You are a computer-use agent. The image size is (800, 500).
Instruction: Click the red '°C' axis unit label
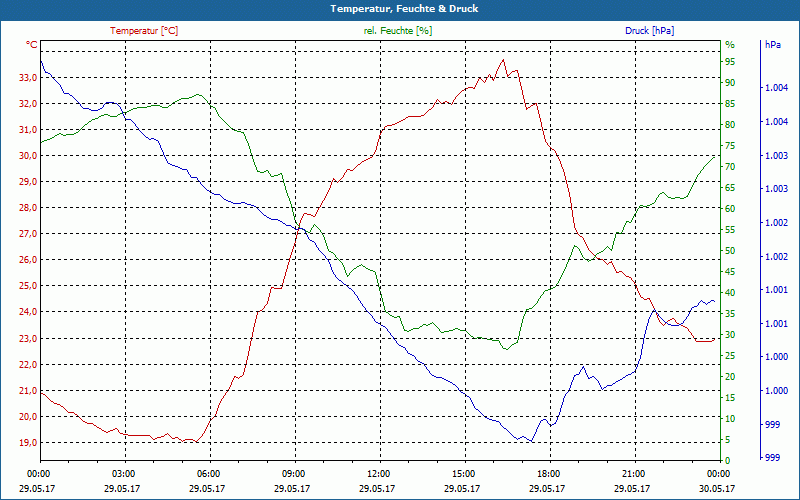coord(32,45)
